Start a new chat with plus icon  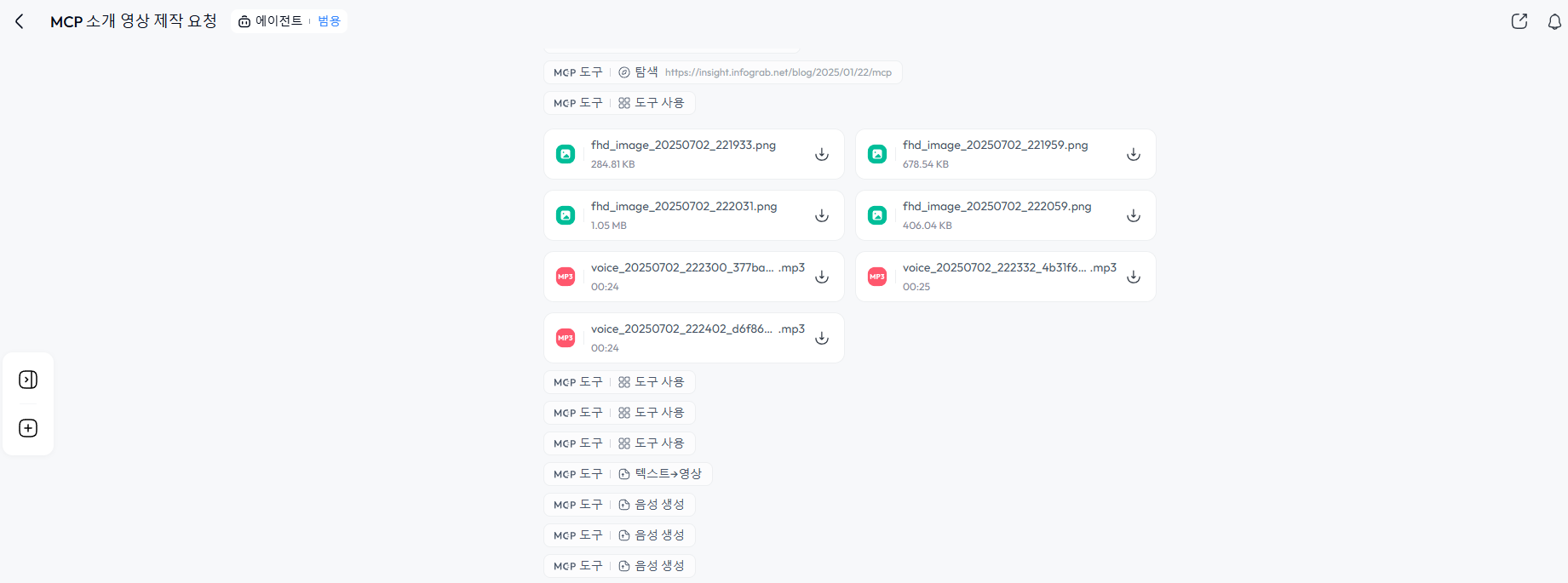pos(28,428)
